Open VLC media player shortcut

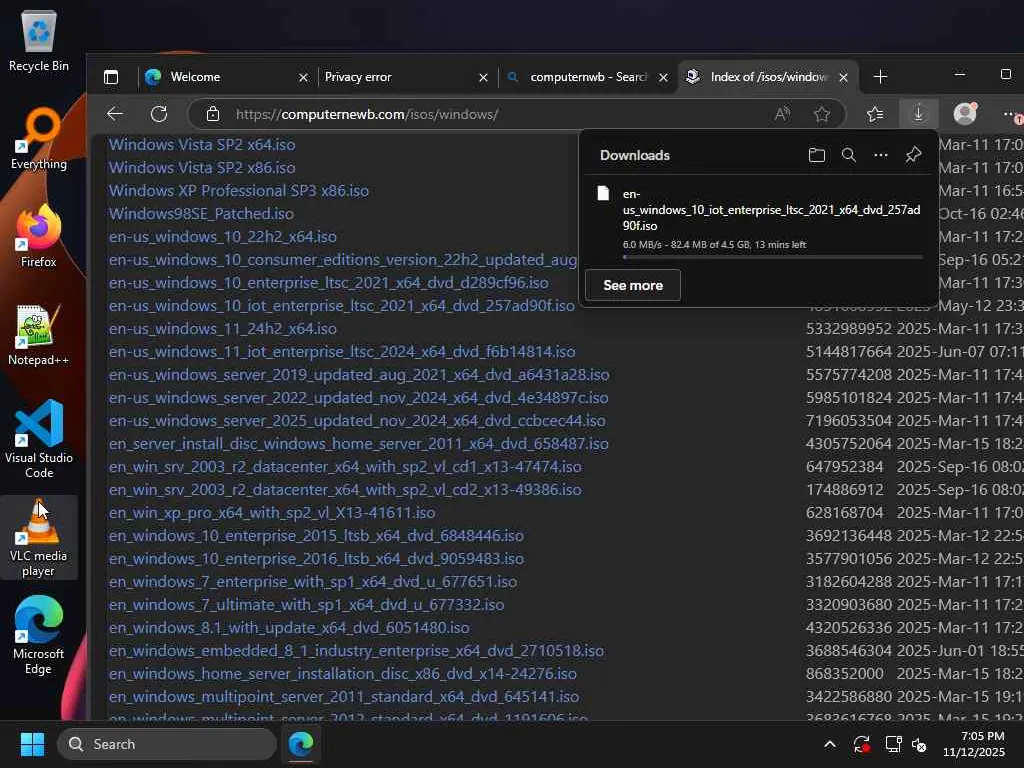click(x=39, y=538)
